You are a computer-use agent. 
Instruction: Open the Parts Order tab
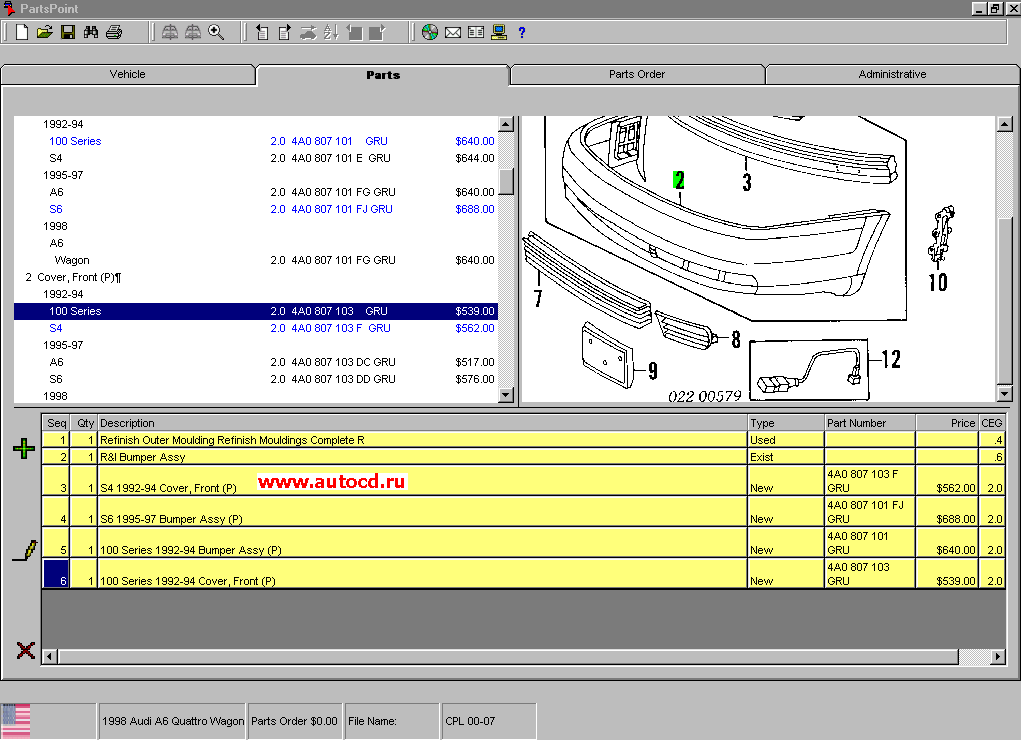pos(637,74)
